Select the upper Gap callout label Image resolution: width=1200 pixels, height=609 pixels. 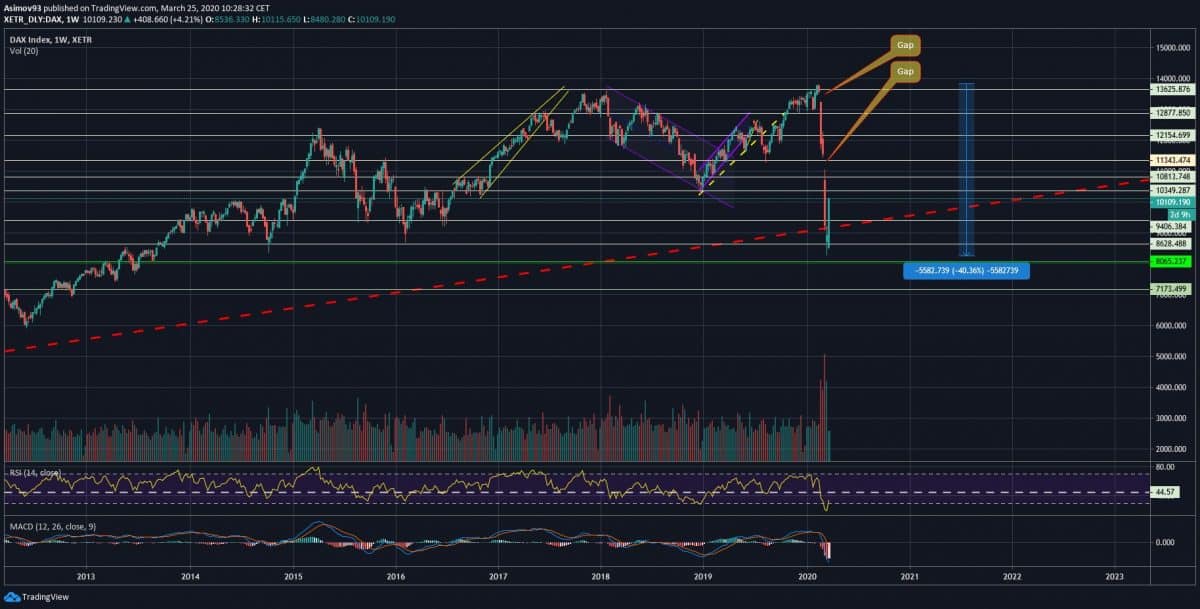(905, 45)
